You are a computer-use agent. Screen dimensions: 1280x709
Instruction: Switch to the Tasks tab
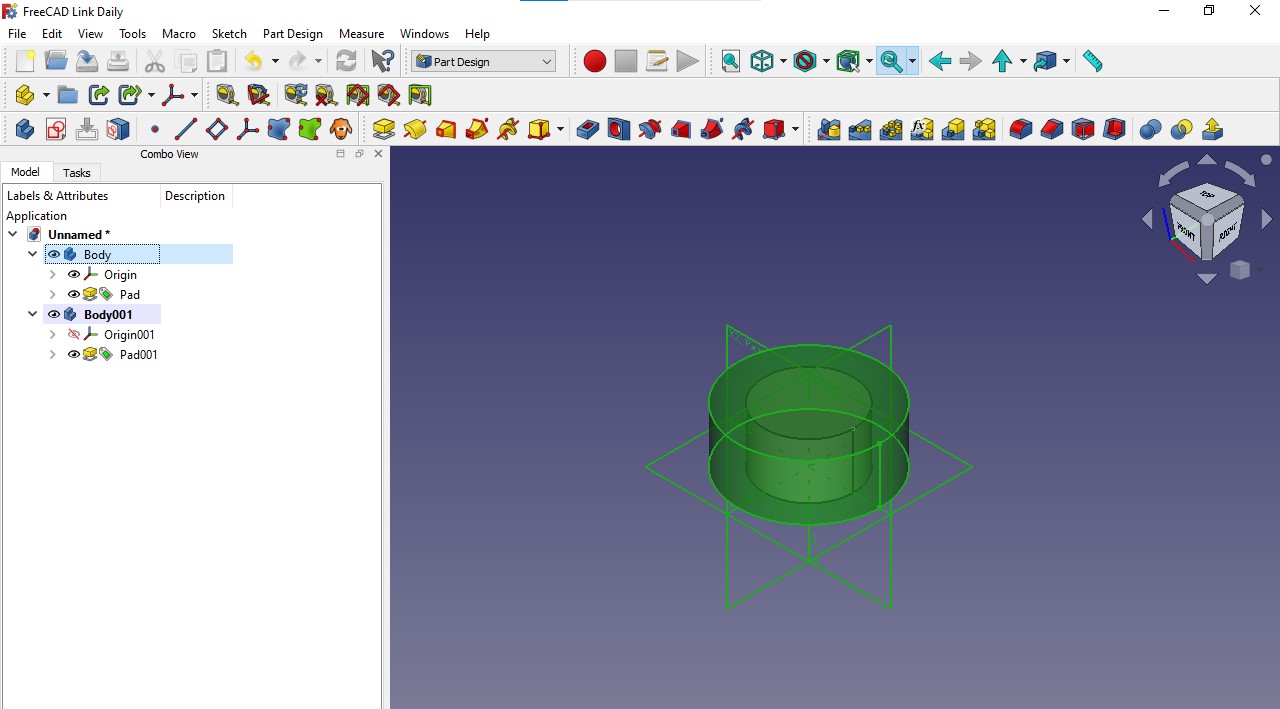pos(77,172)
